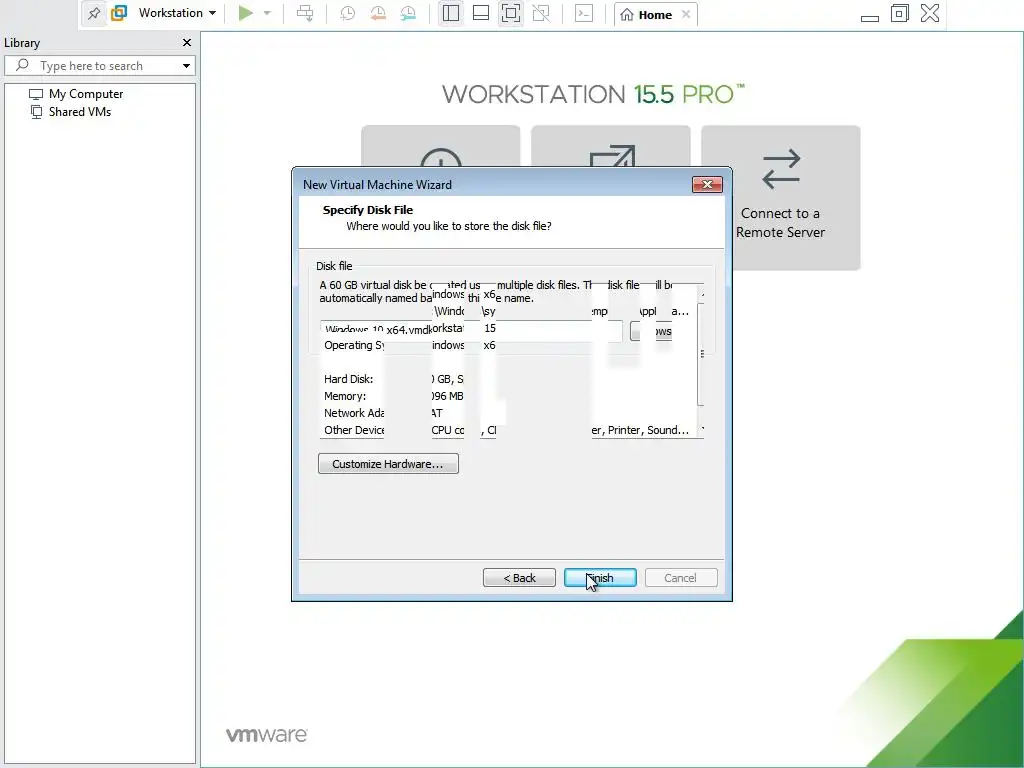The image size is (1024, 768).
Task: Click the Unity mode icon
Action: coord(541,13)
